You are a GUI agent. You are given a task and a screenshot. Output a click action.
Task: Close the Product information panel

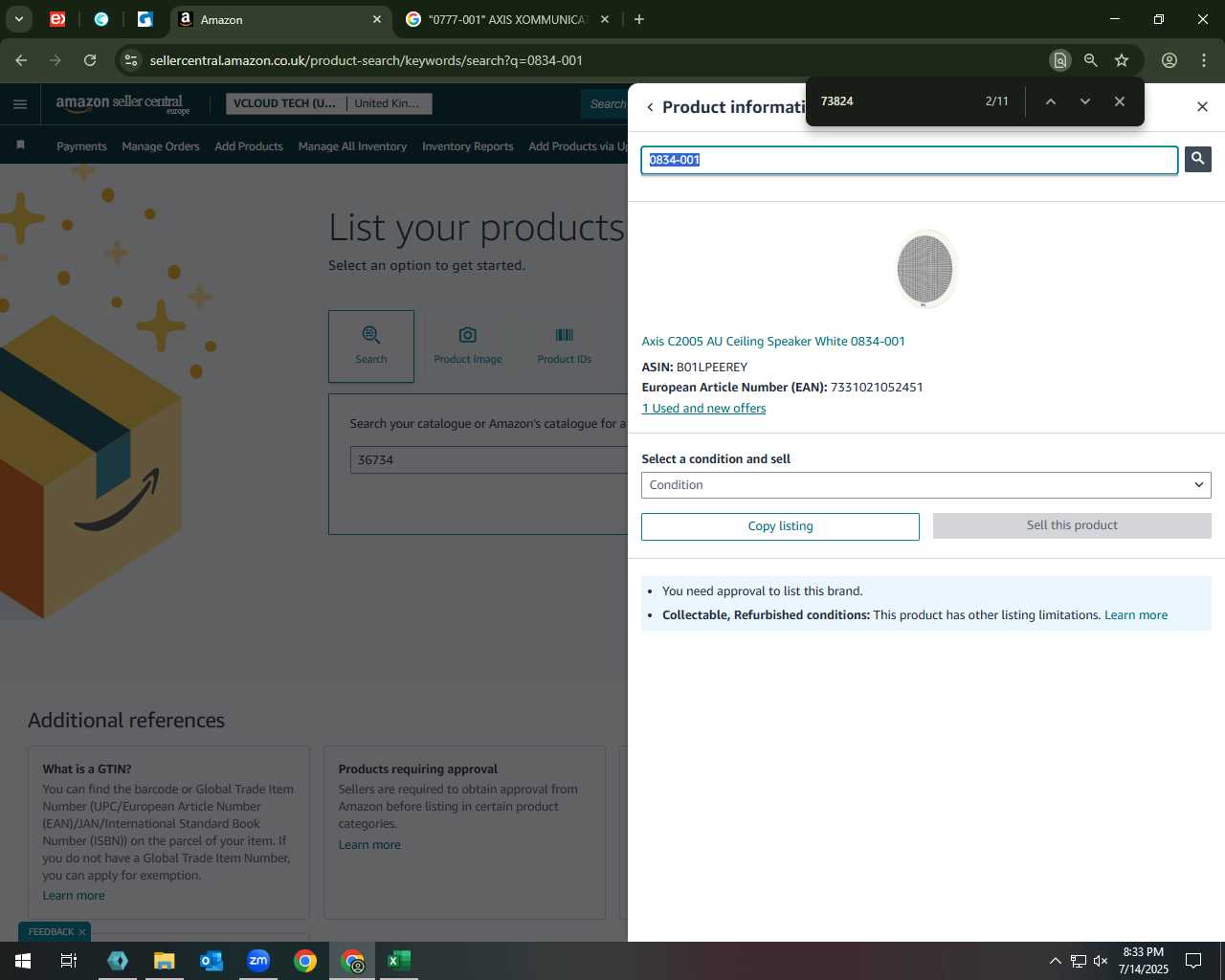coord(1202,106)
